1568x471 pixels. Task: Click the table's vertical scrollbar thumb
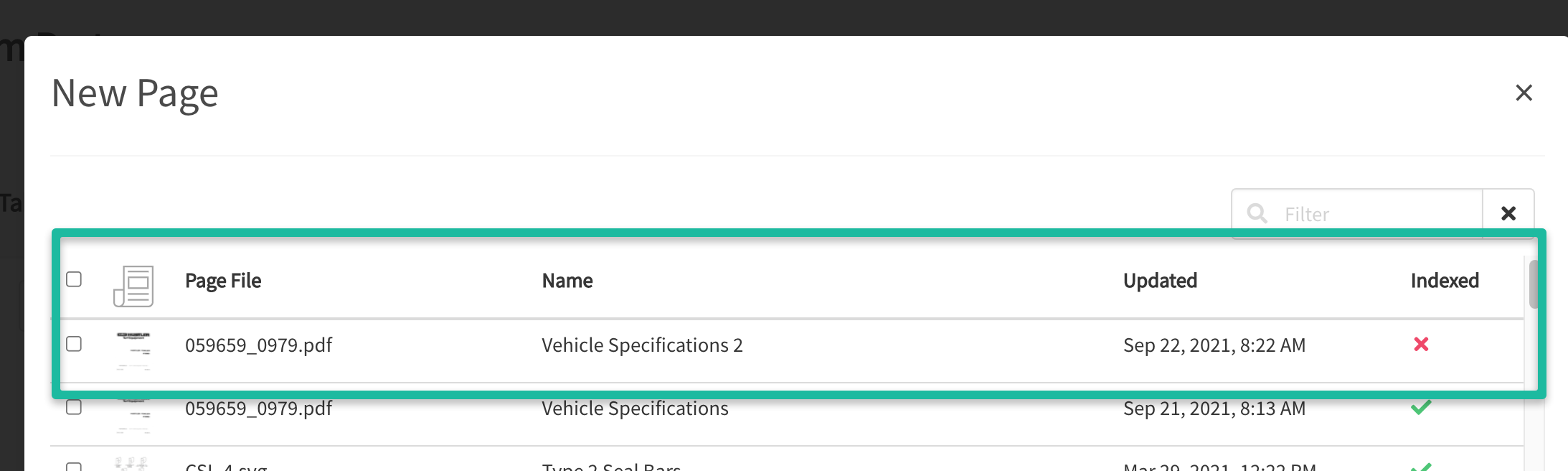[1534, 284]
